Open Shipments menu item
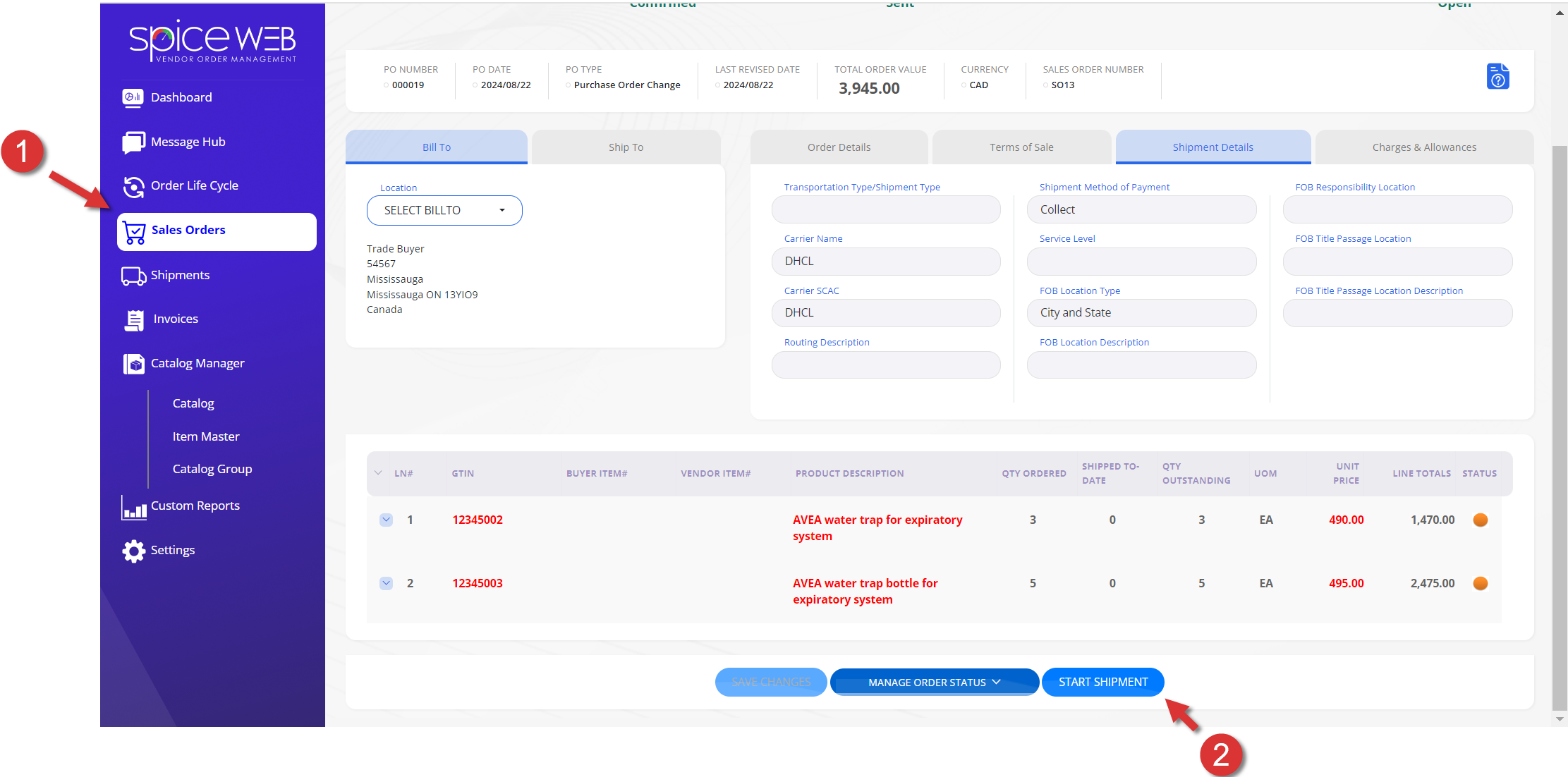1568x777 pixels. [x=181, y=275]
